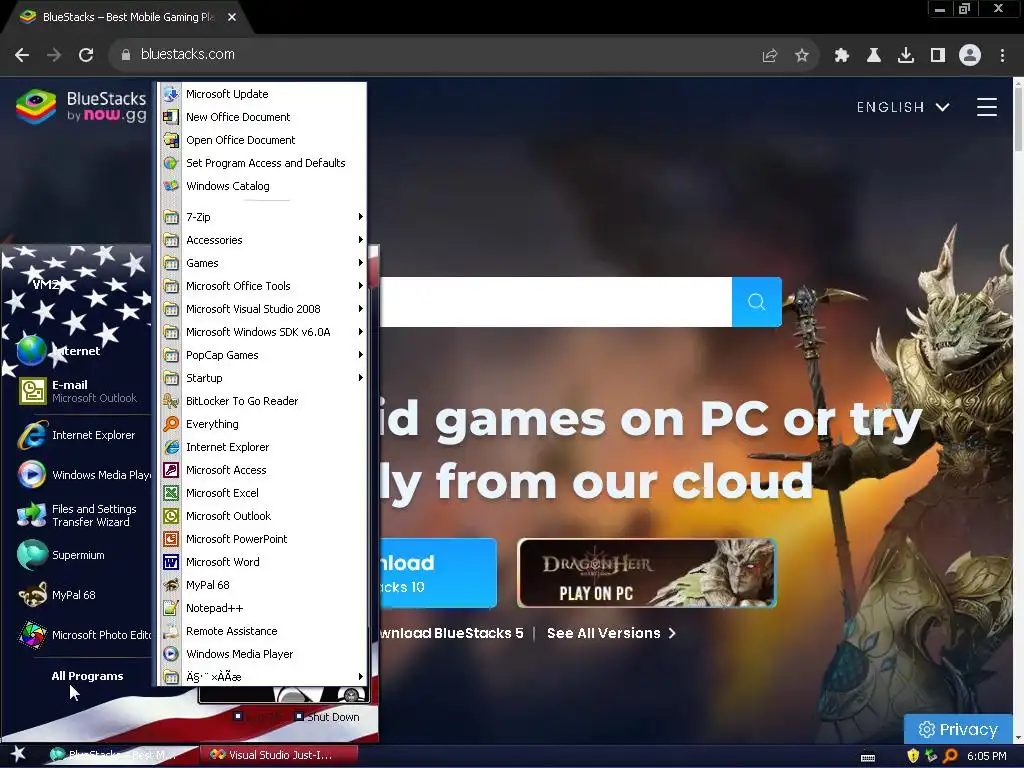Click Shut Down button in Start menu
Screen dimensions: 1024x768
[327, 717]
